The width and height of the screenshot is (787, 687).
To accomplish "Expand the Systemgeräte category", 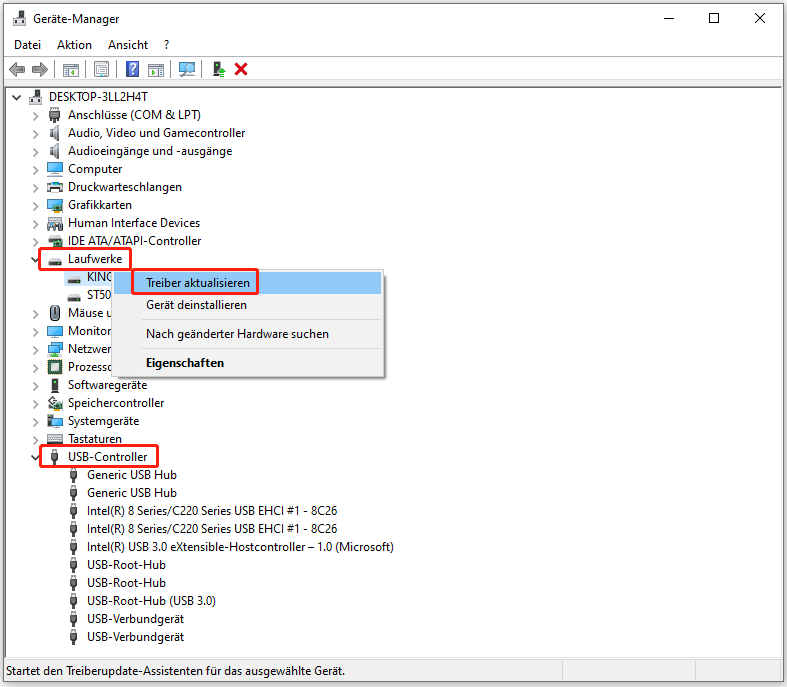I will (x=35, y=422).
